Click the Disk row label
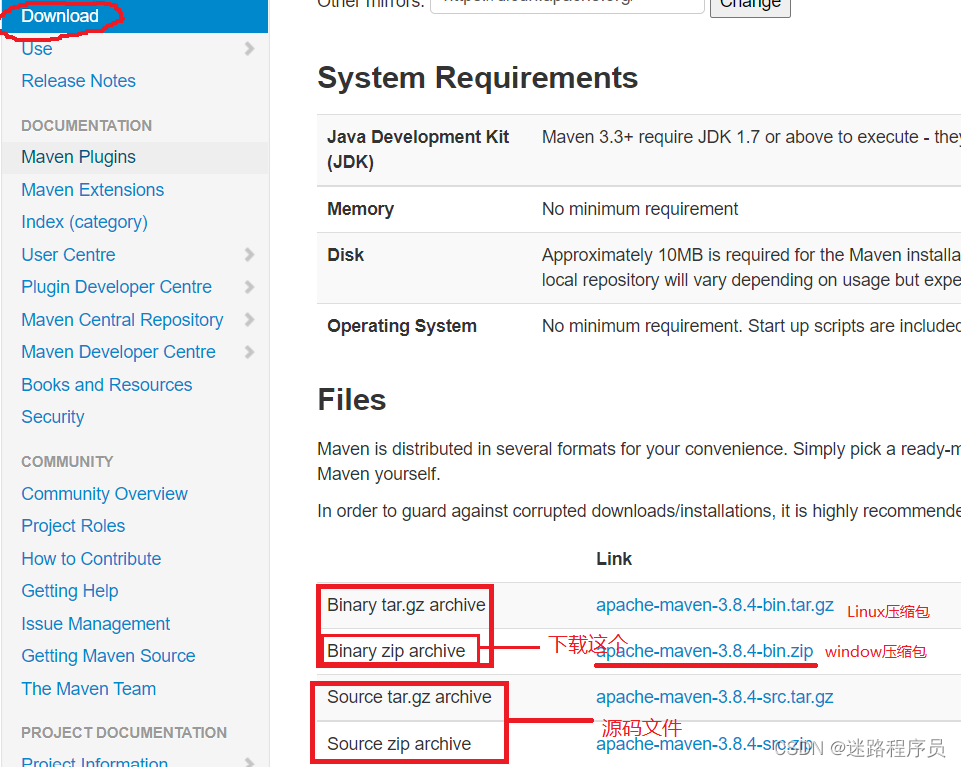This screenshot has height=767, width=961. click(x=346, y=255)
